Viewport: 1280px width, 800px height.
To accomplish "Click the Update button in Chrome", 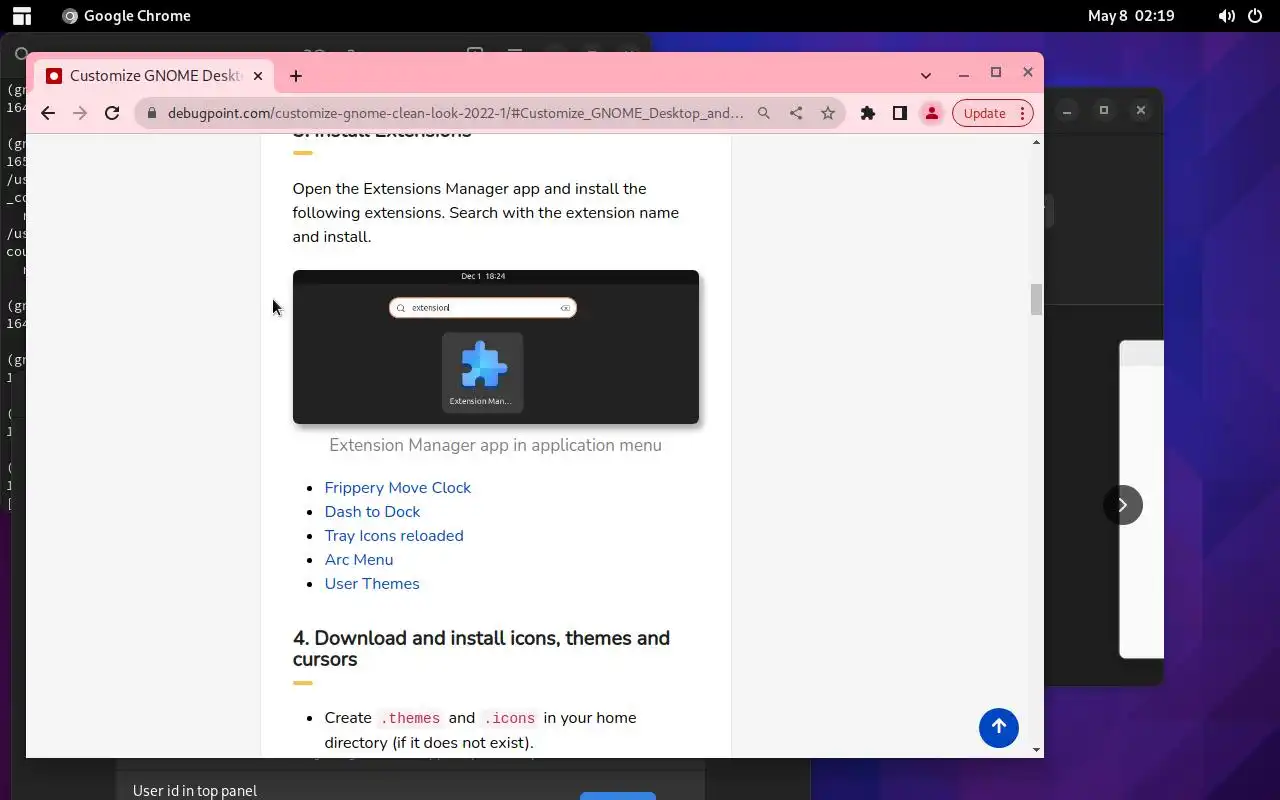I will coord(984,113).
